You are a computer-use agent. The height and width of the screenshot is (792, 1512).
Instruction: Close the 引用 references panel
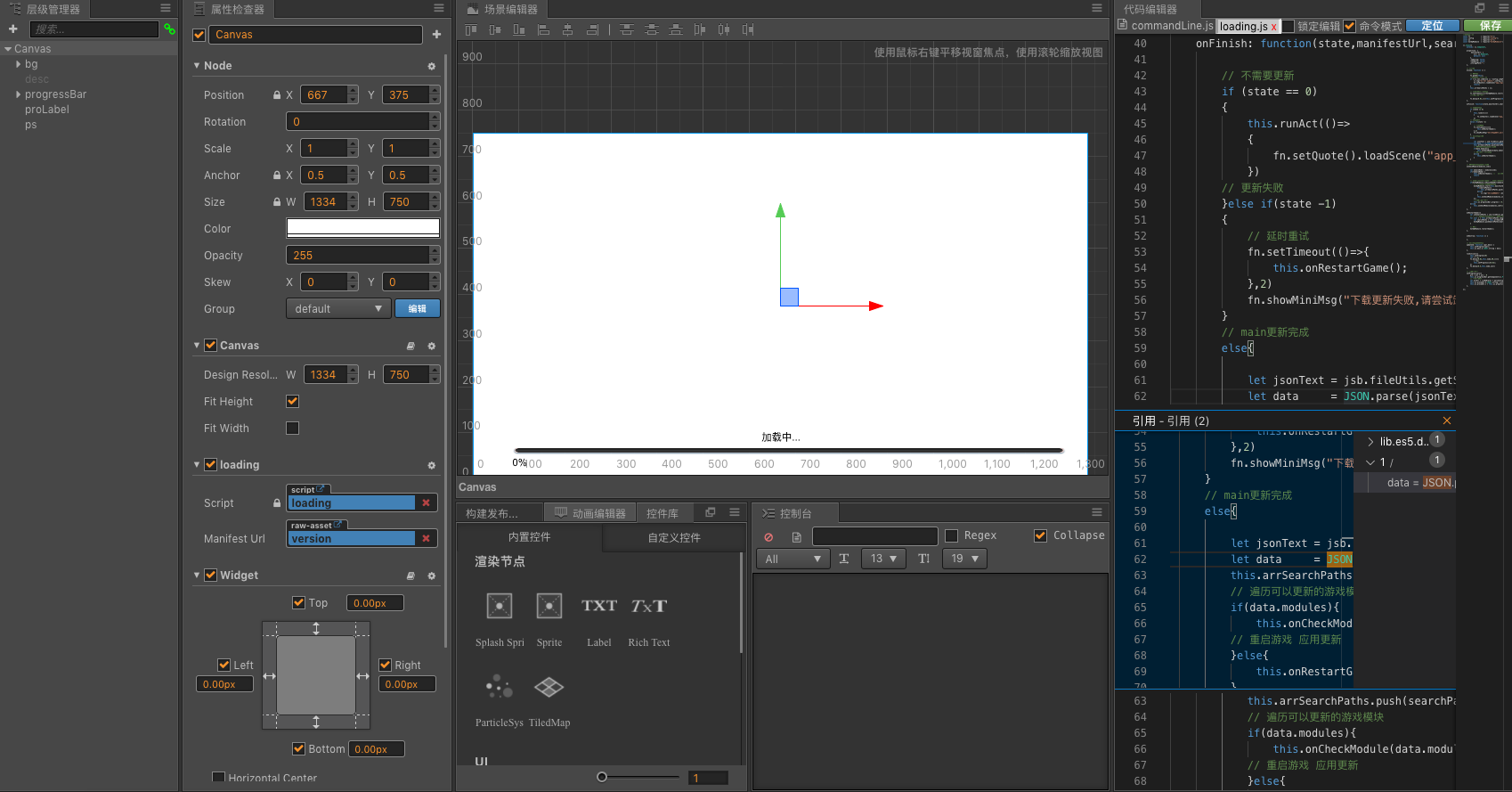pos(1447,420)
